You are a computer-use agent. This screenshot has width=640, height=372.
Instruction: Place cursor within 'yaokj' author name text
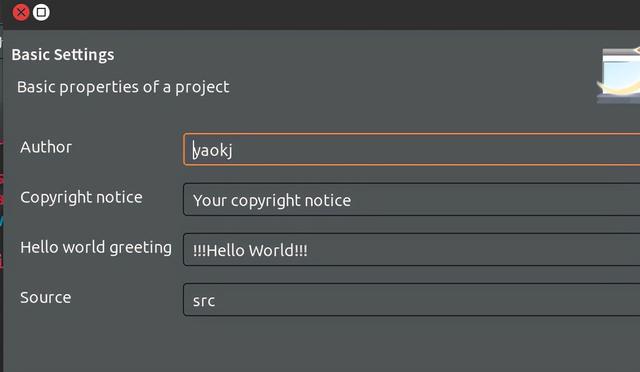[213, 151]
